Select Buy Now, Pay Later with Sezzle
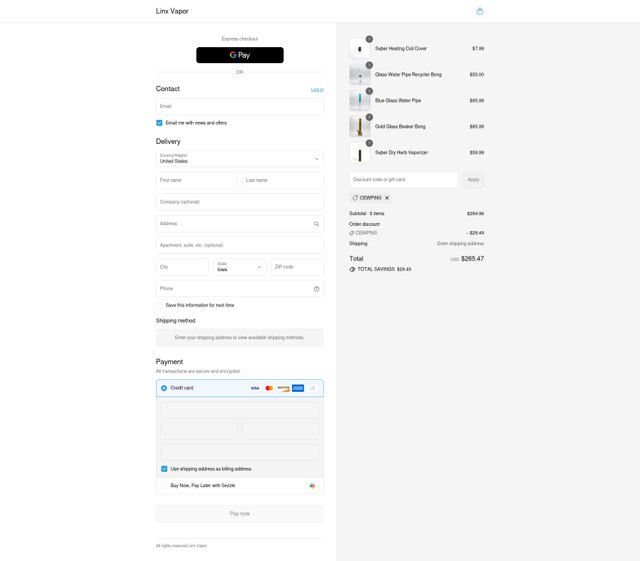This screenshot has height=561, width=640. (164, 485)
